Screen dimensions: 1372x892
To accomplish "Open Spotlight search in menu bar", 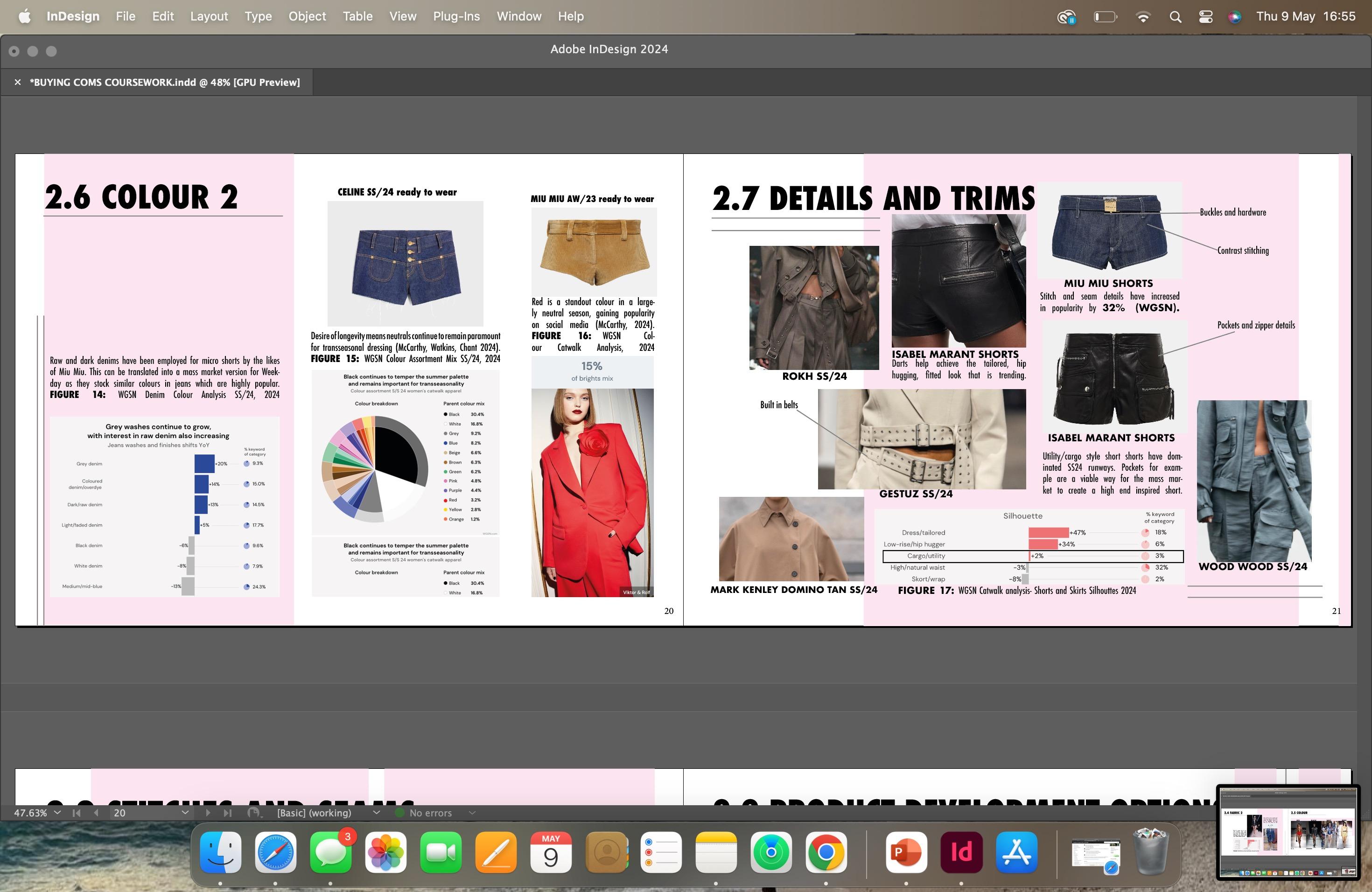I will [x=1176, y=17].
